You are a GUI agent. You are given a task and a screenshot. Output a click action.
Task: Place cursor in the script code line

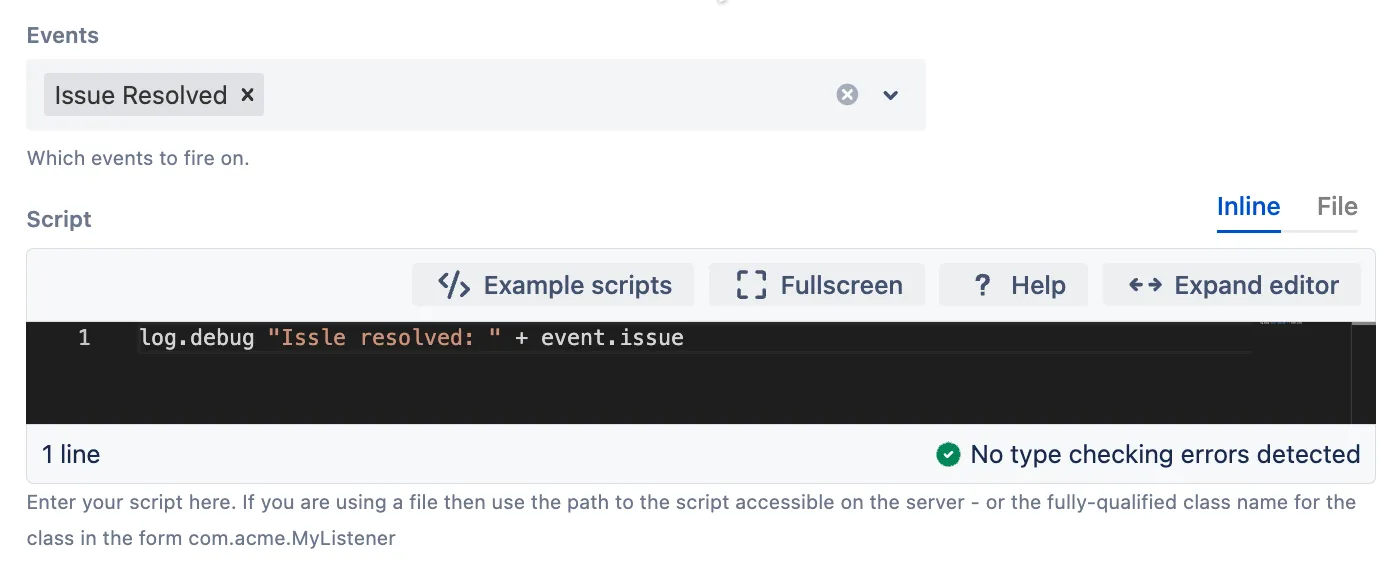coord(695,338)
